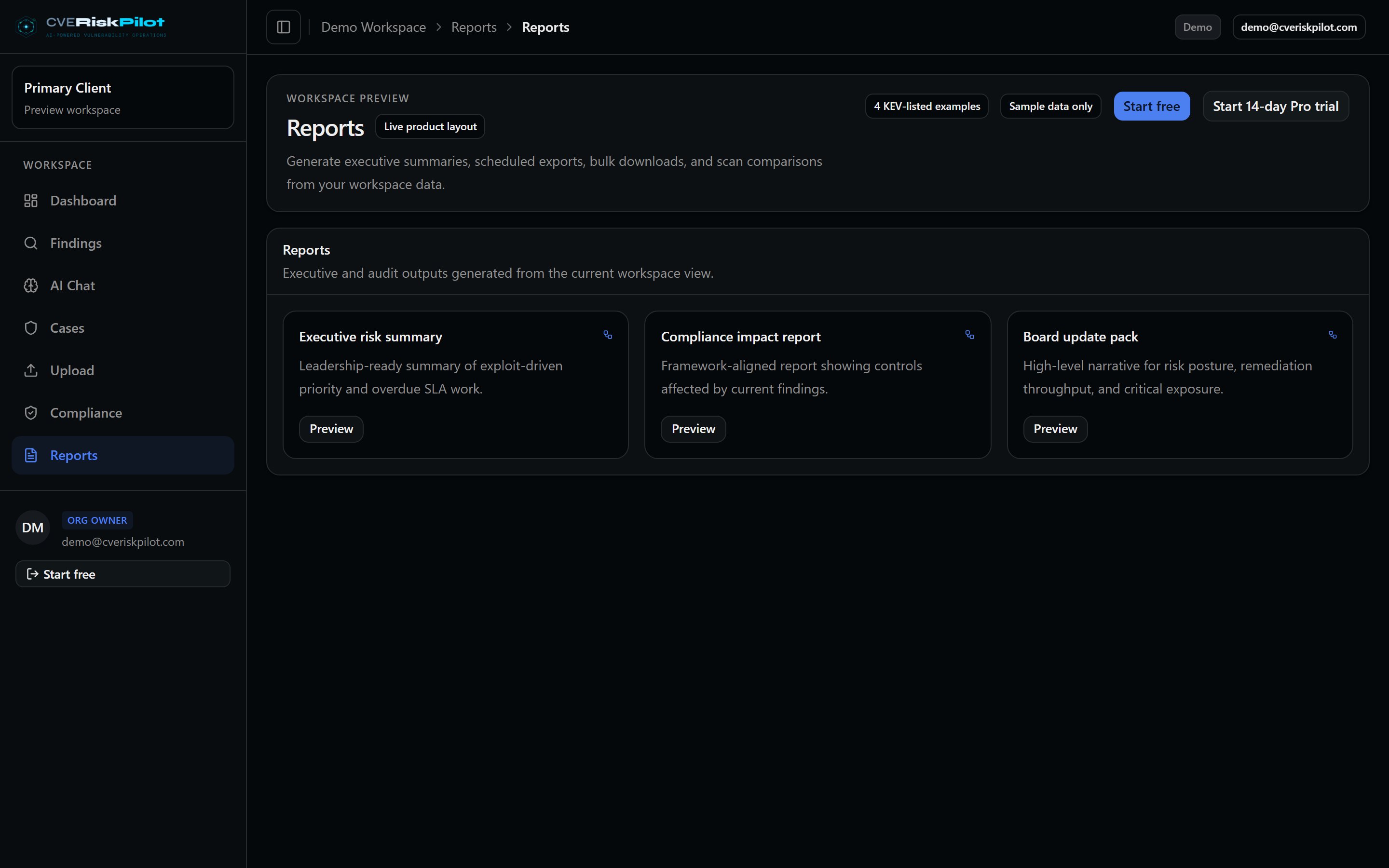
Task: Click the blue Start free button
Action: point(1151,106)
